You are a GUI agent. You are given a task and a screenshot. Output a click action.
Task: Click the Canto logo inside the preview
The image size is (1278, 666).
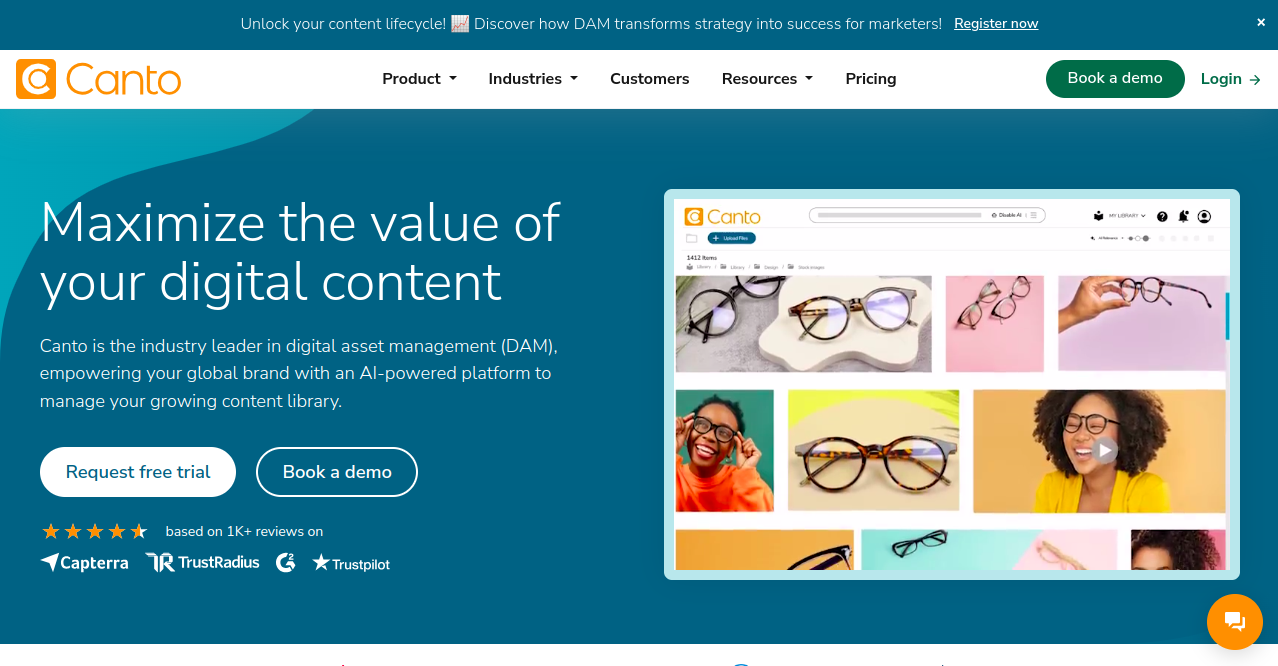(722, 217)
